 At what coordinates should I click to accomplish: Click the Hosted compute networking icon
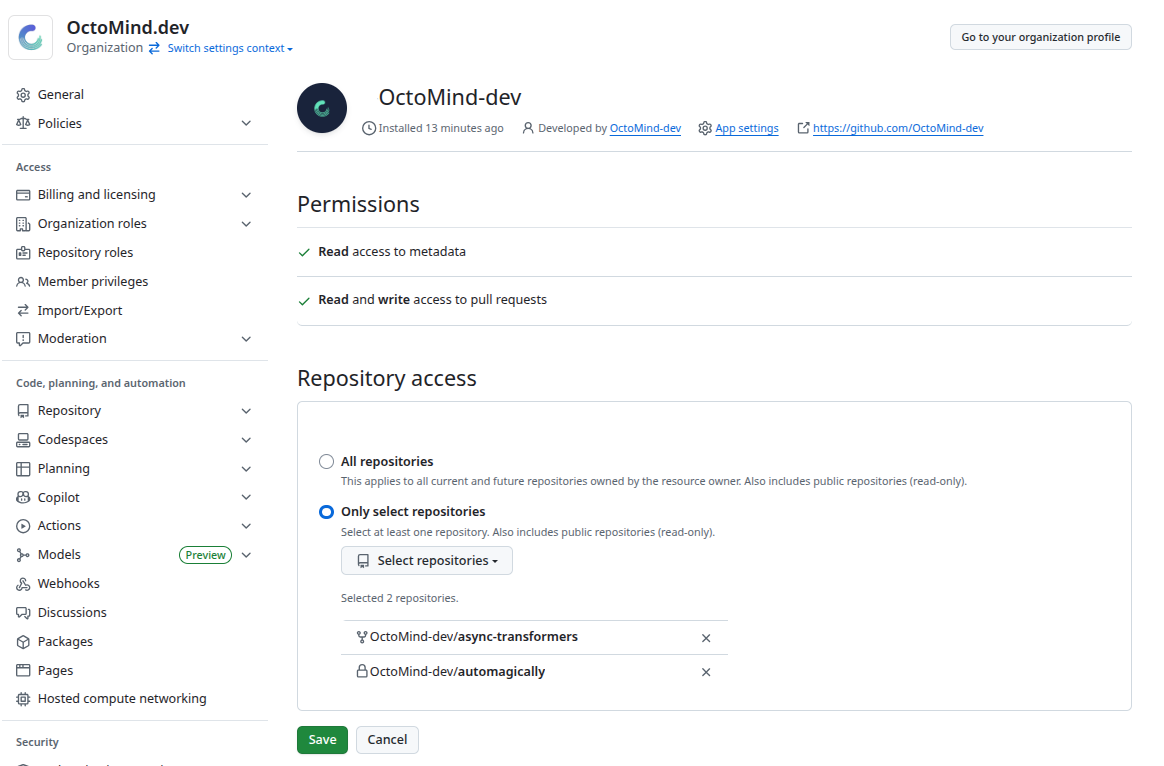[x=23, y=699]
